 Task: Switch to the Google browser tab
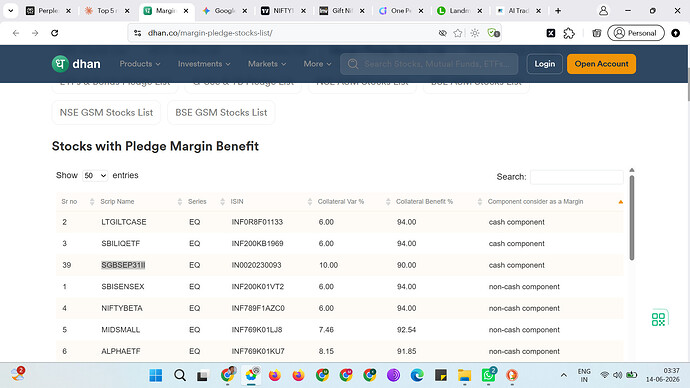coord(224,11)
